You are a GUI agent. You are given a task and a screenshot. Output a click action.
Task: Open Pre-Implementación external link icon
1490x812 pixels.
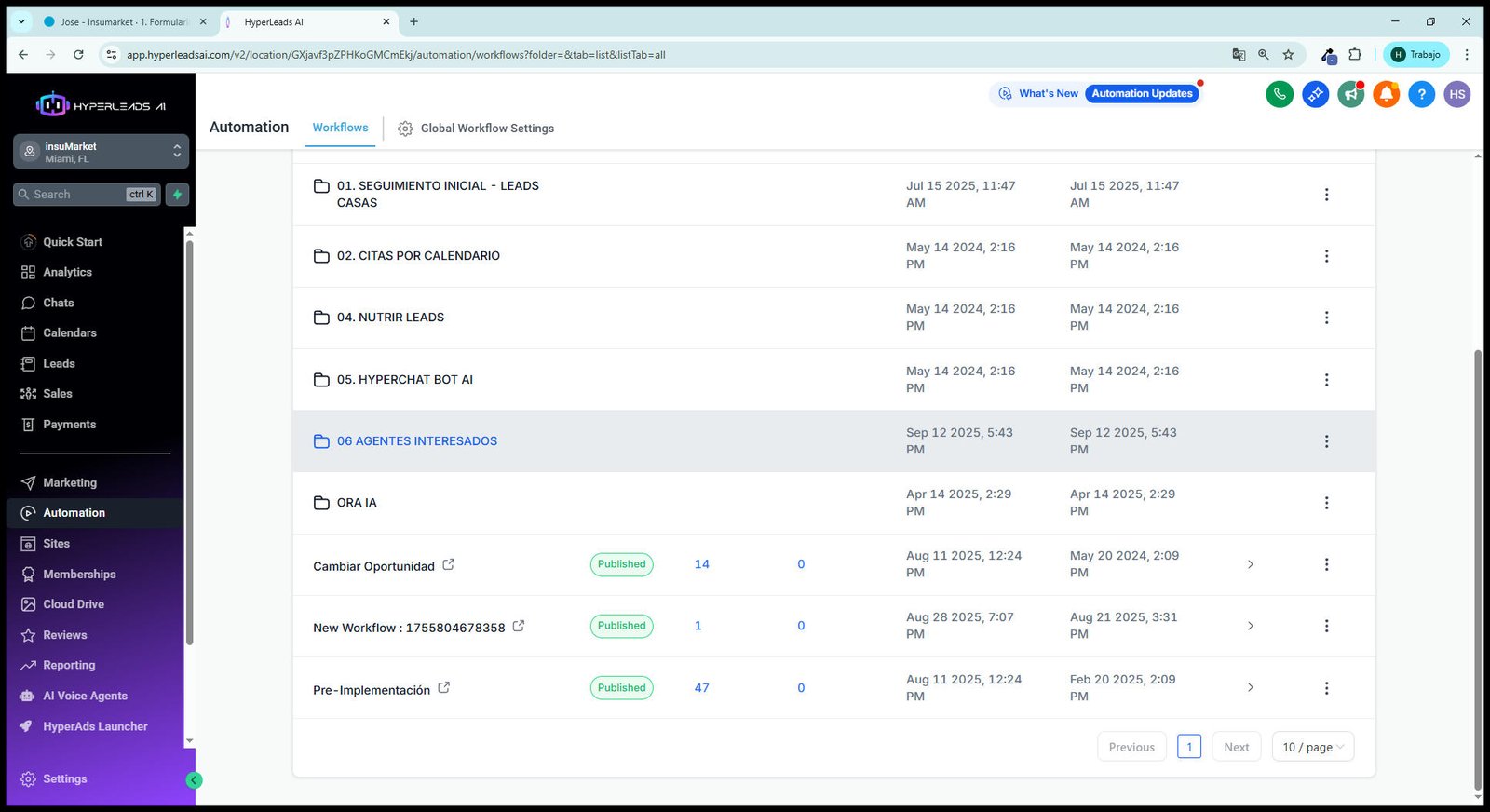pos(444,687)
